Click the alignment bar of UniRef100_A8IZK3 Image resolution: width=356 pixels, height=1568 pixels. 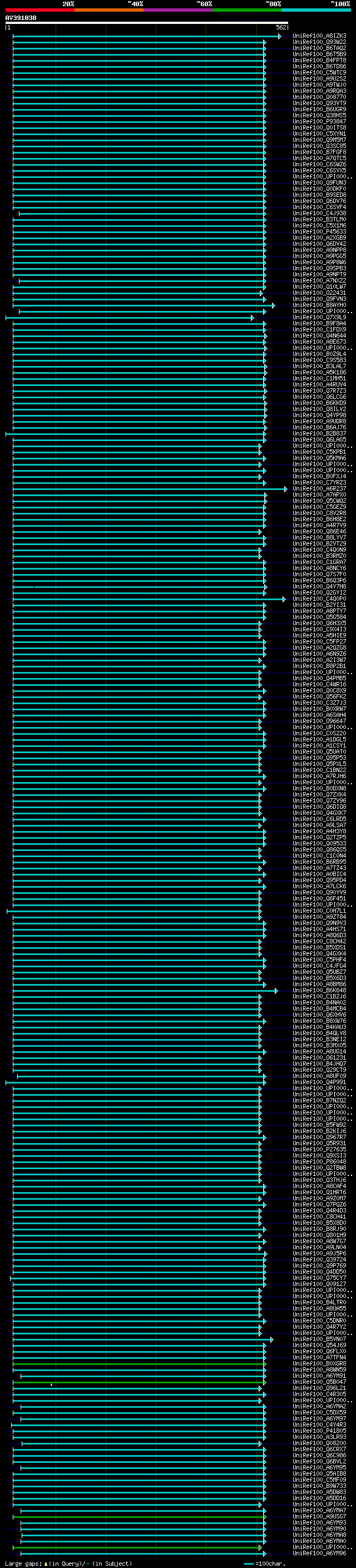147,37
